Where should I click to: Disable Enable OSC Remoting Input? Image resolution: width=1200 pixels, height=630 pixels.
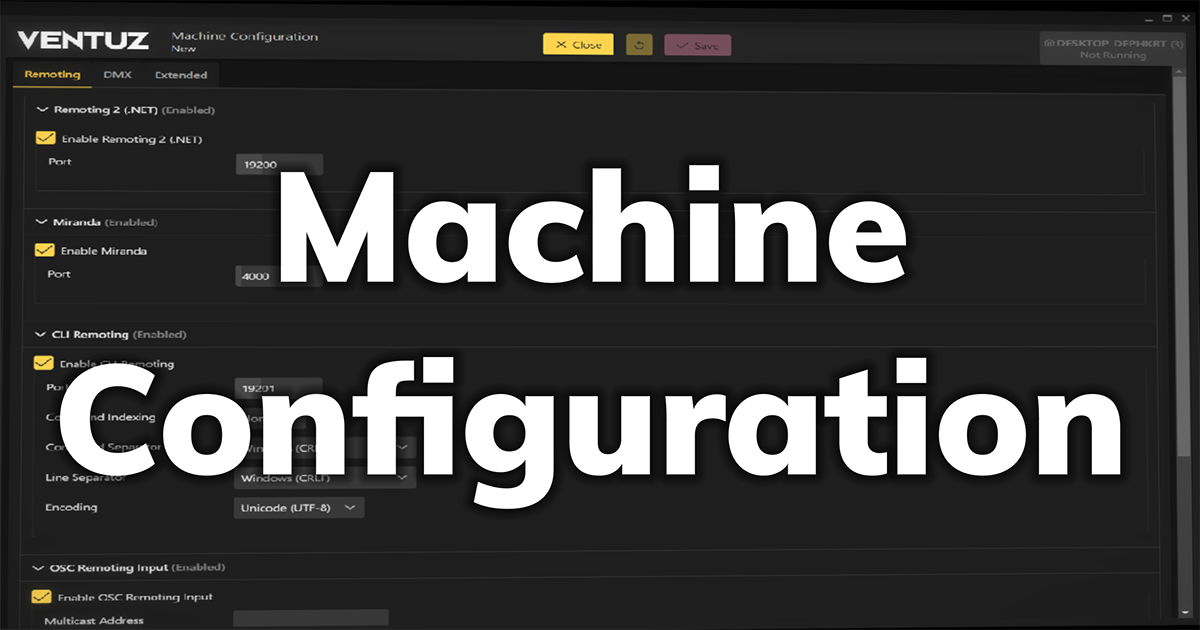[41, 596]
